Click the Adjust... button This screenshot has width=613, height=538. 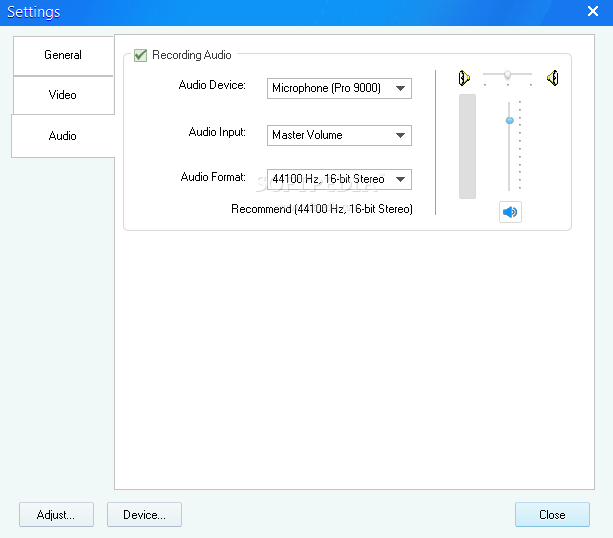pos(56,515)
